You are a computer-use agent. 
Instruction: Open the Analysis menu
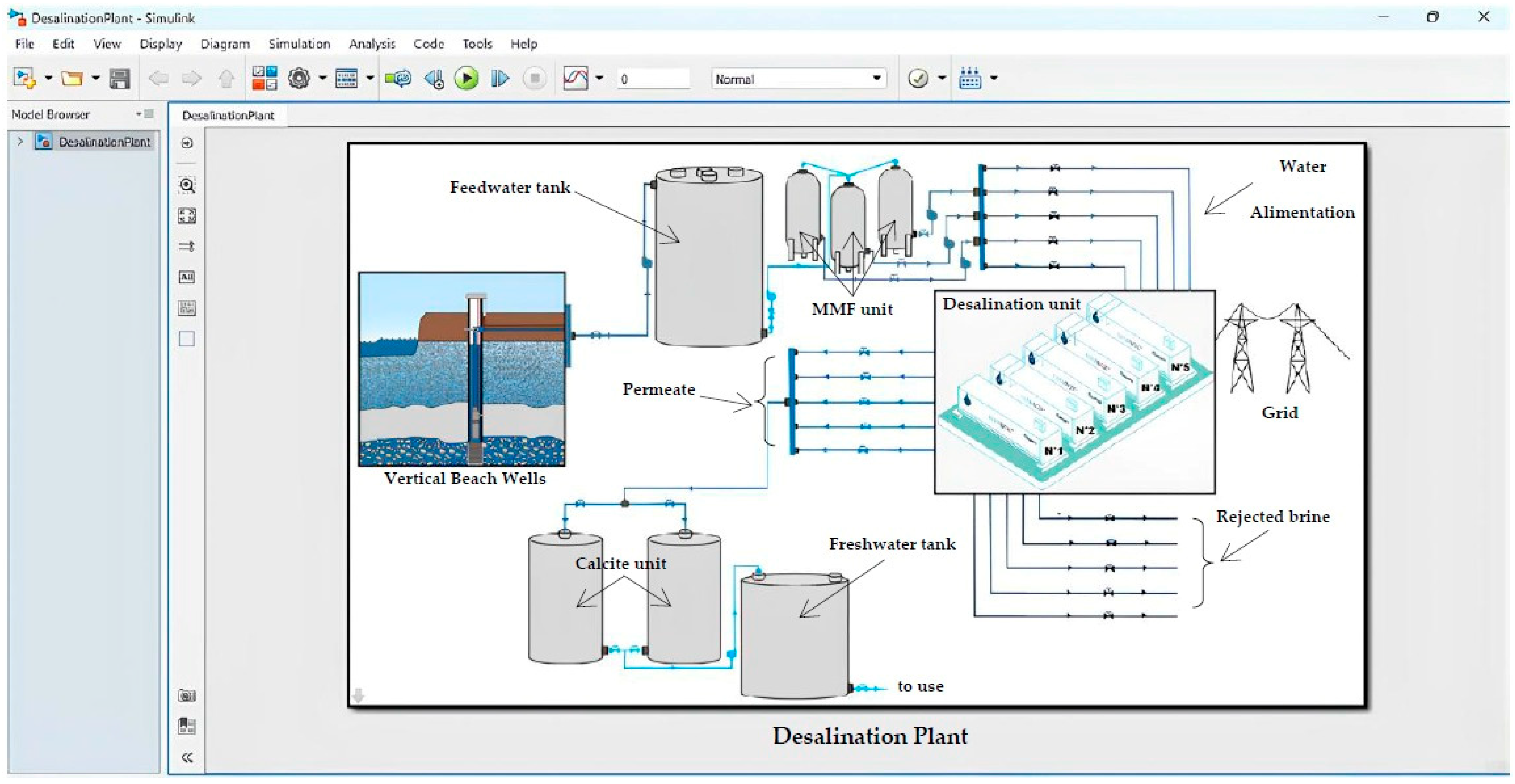pos(372,44)
